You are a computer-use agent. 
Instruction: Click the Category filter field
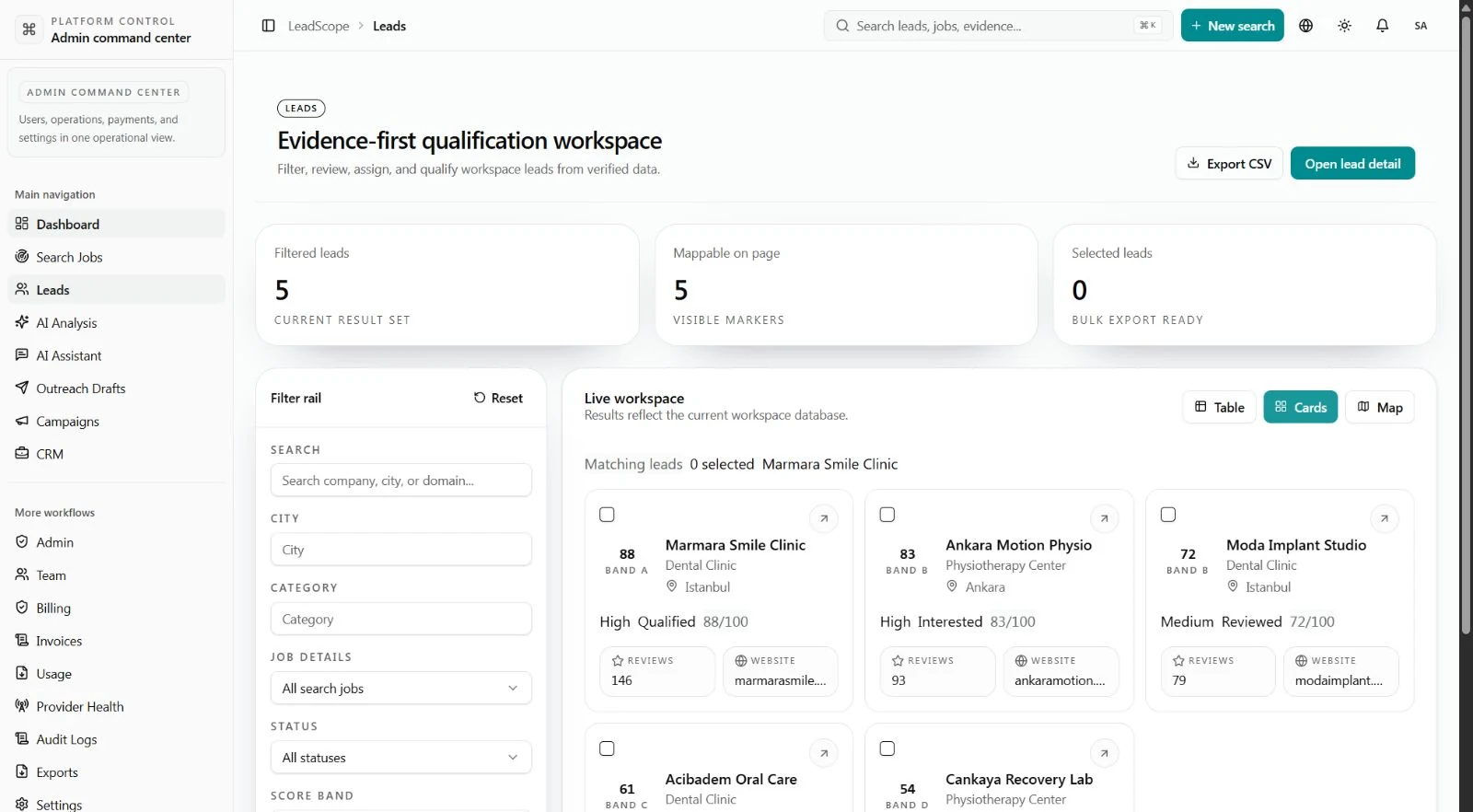pyautogui.click(x=401, y=619)
